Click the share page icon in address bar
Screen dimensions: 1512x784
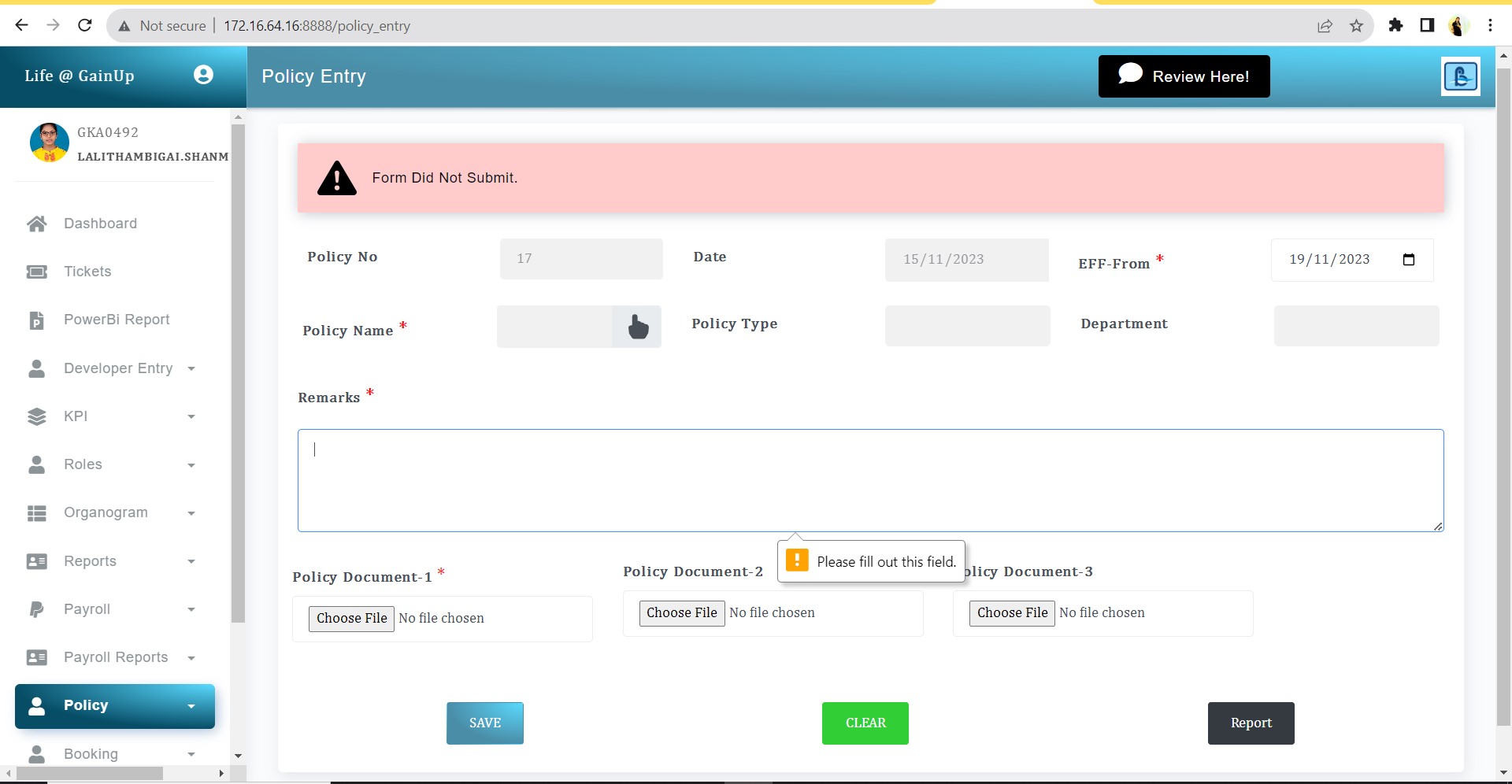click(x=1325, y=26)
